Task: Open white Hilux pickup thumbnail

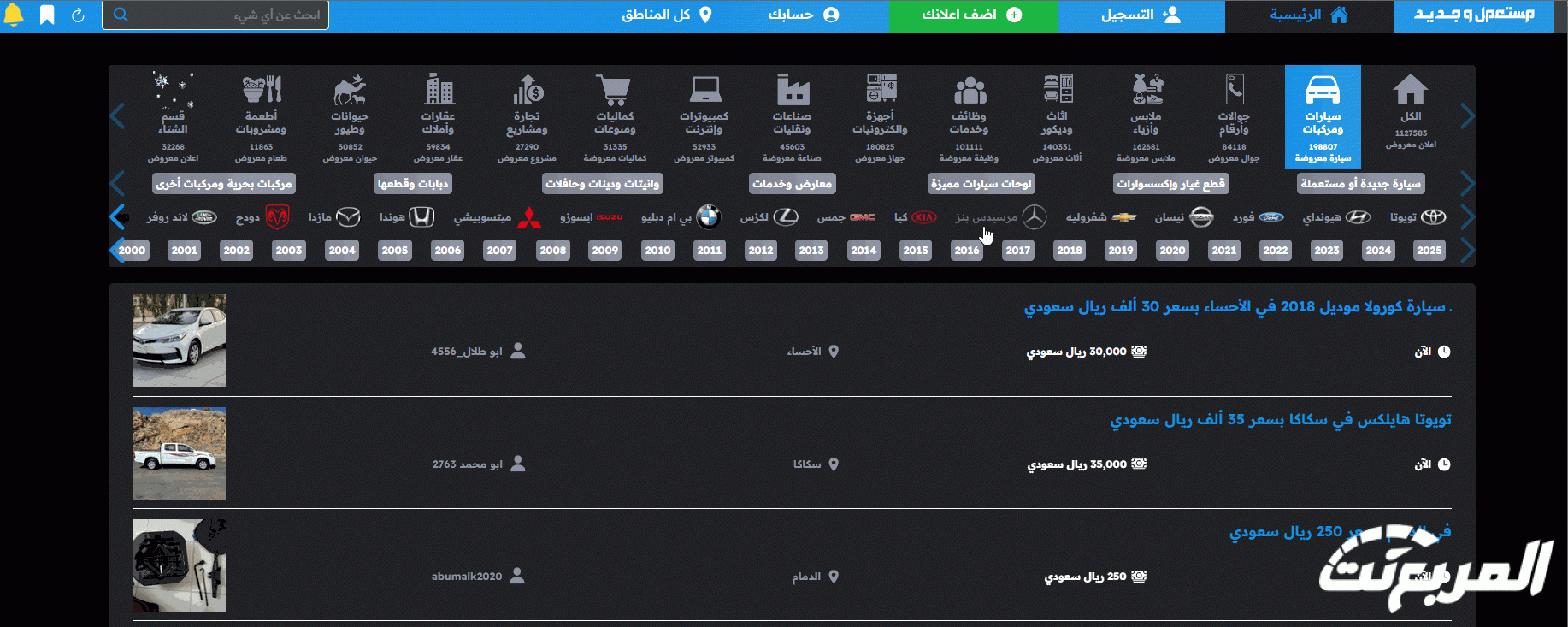Action: click(179, 453)
